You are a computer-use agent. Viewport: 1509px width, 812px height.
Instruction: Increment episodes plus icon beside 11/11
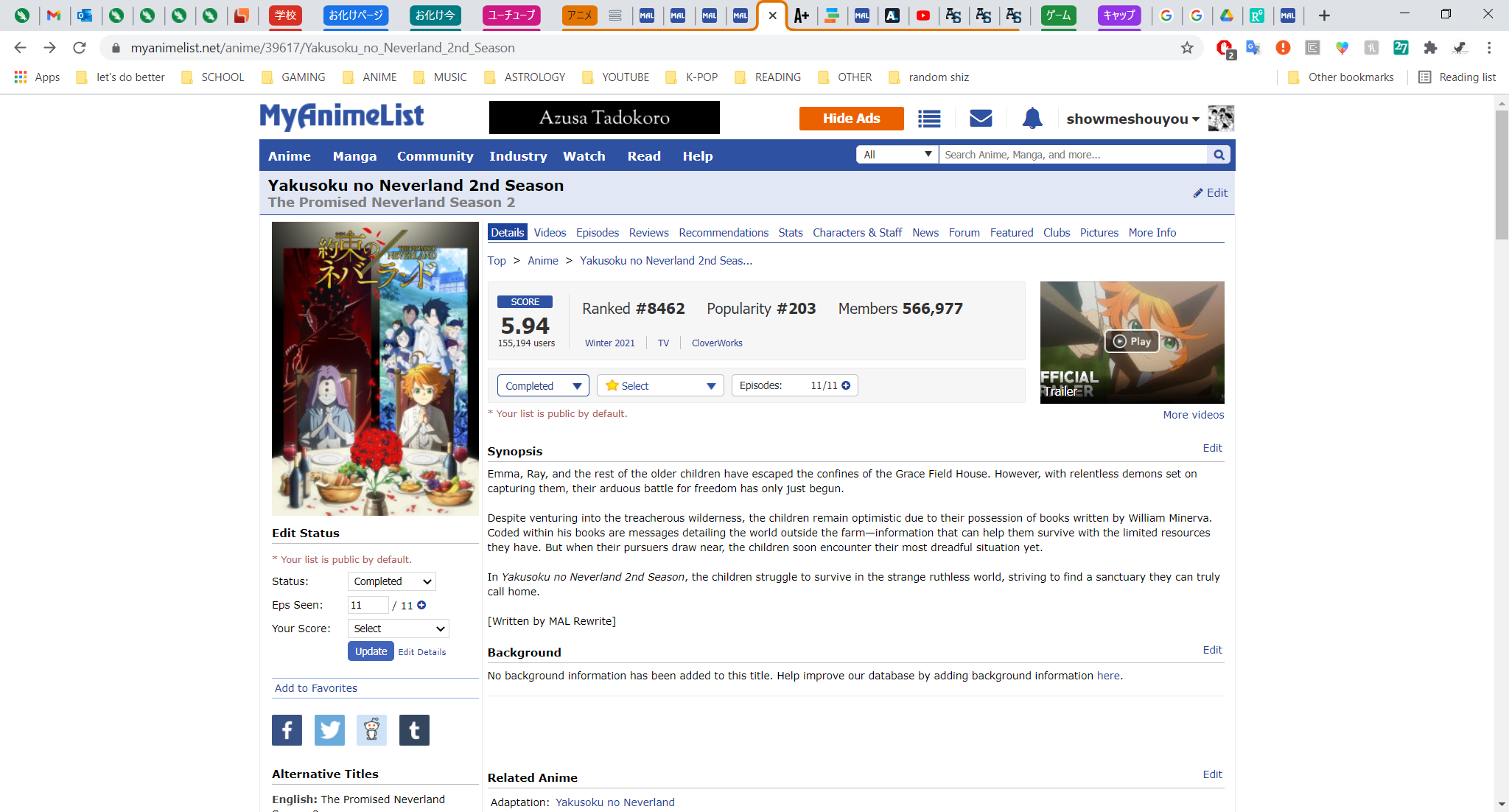pos(846,385)
